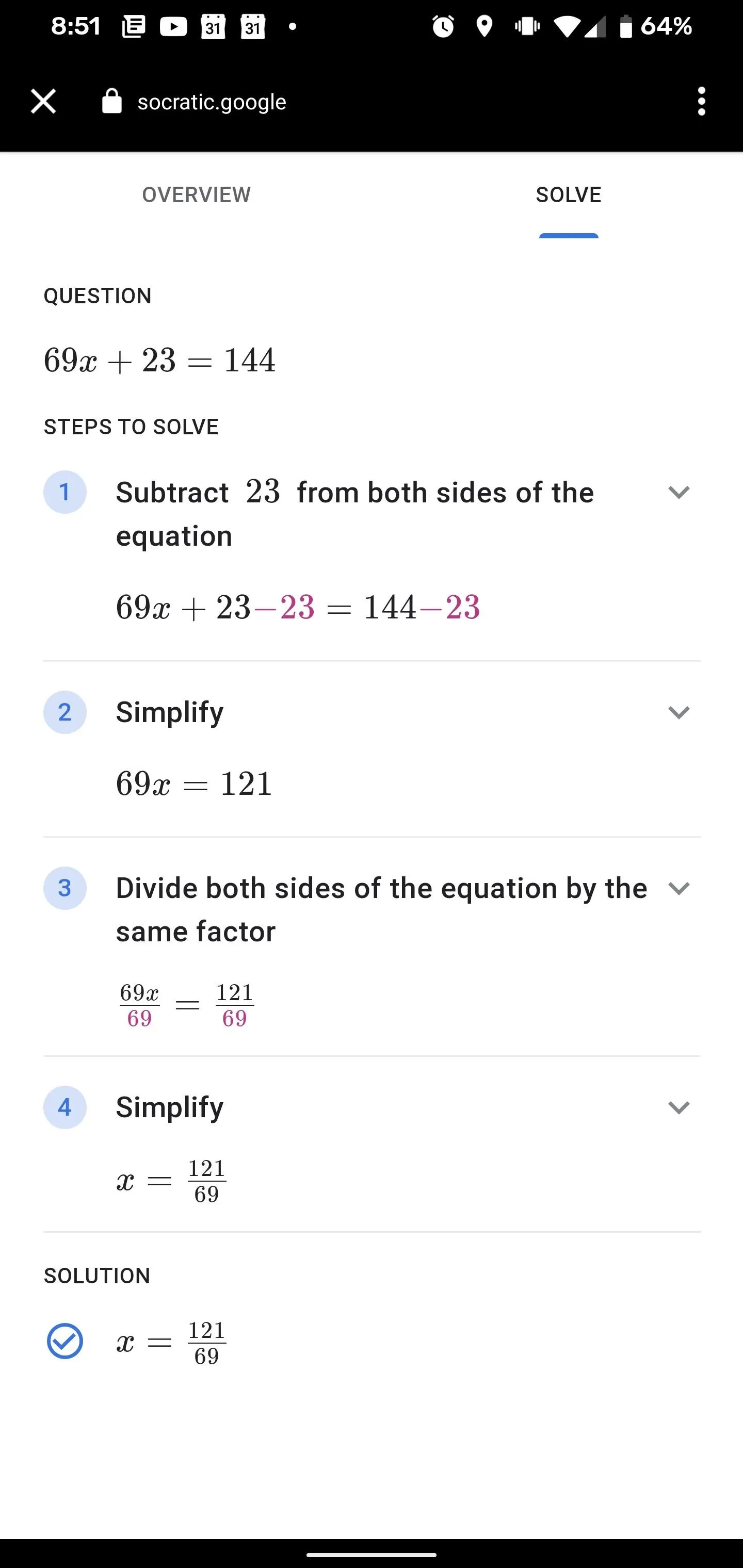Close the Socratic browser tab with X

[x=43, y=102]
